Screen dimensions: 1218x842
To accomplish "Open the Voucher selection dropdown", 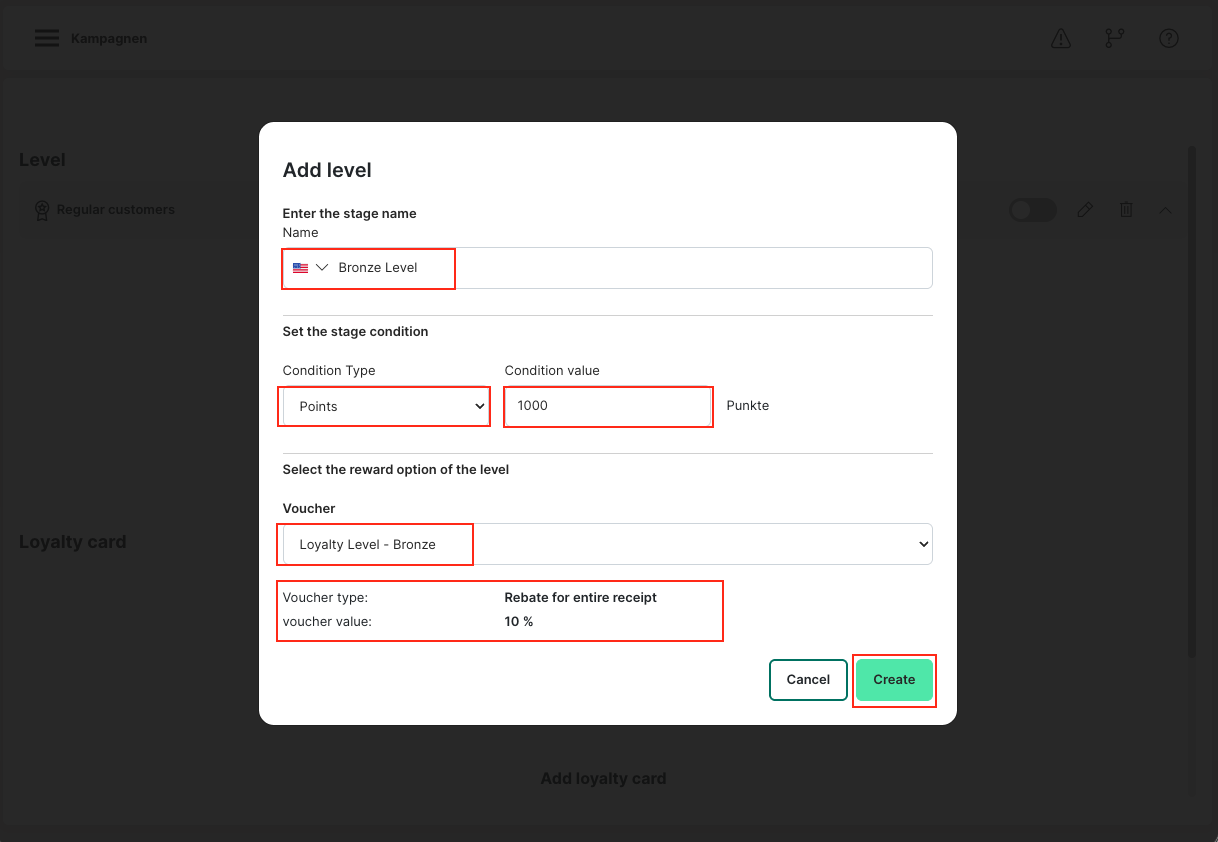I will click(607, 545).
